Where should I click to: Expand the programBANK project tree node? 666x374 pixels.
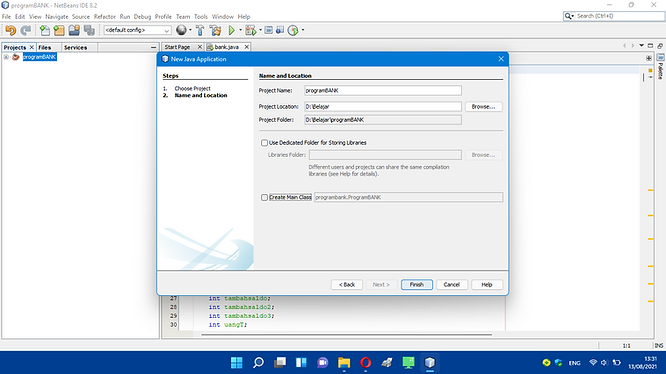tap(6, 57)
